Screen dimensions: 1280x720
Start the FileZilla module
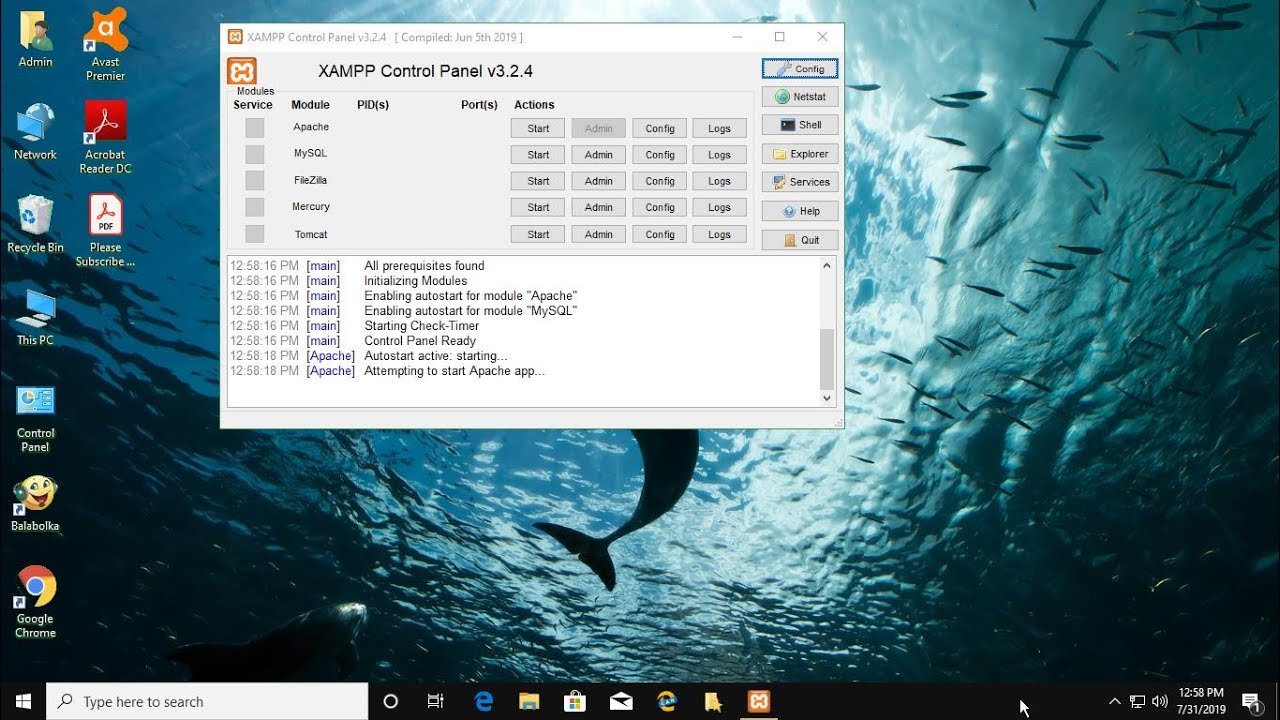click(x=538, y=181)
